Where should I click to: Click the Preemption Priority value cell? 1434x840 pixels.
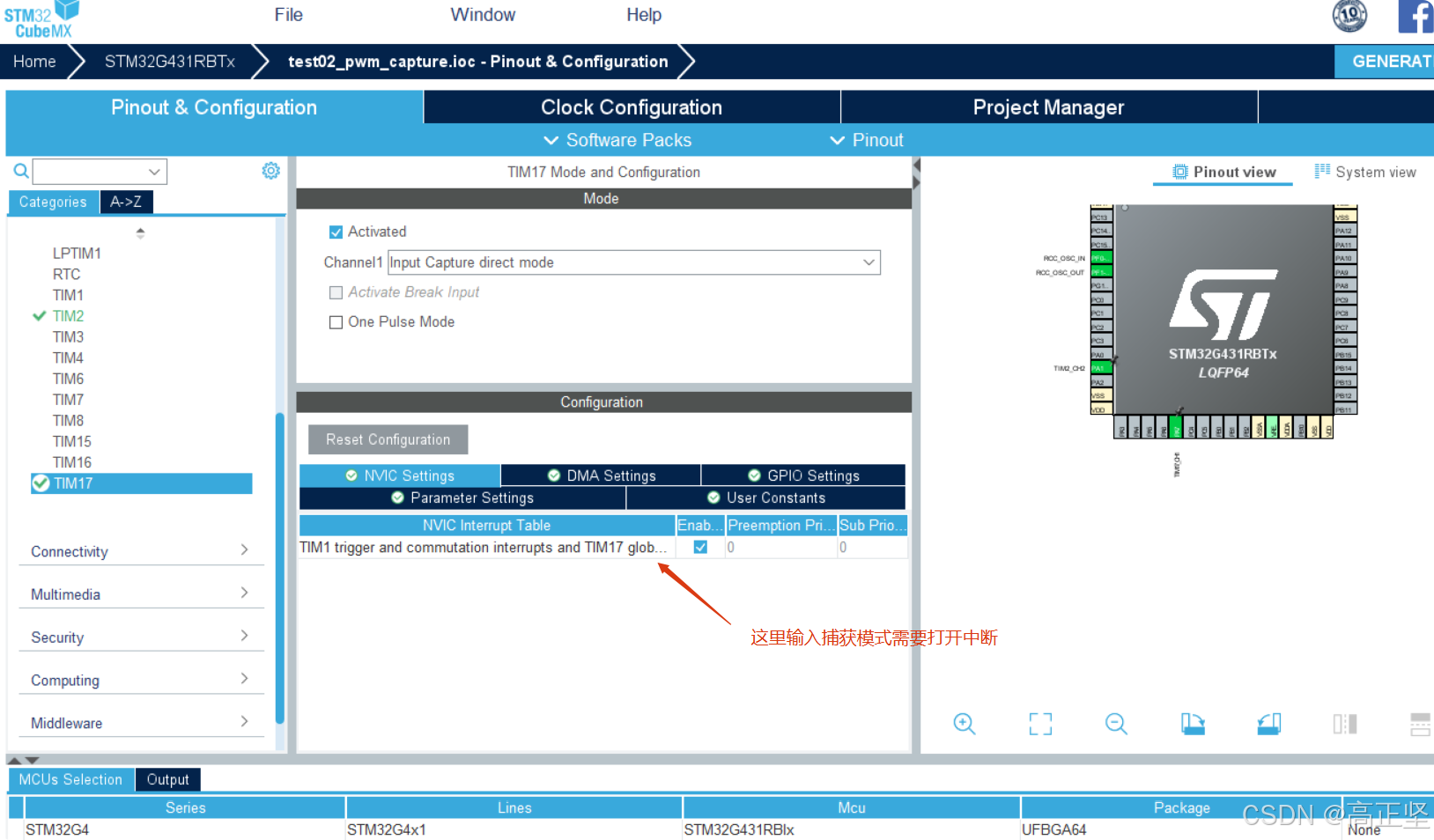(x=780, y=547)
